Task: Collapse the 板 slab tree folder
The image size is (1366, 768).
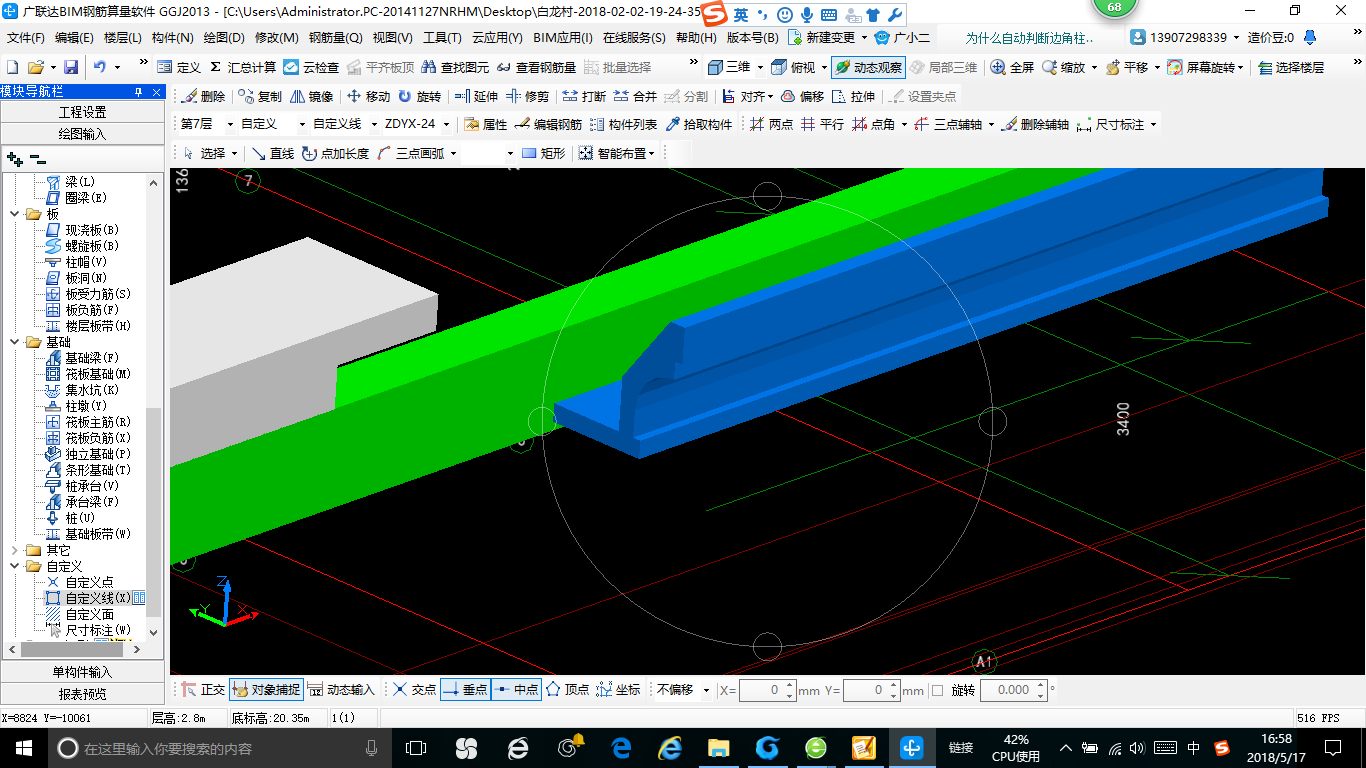Action: 15,214
